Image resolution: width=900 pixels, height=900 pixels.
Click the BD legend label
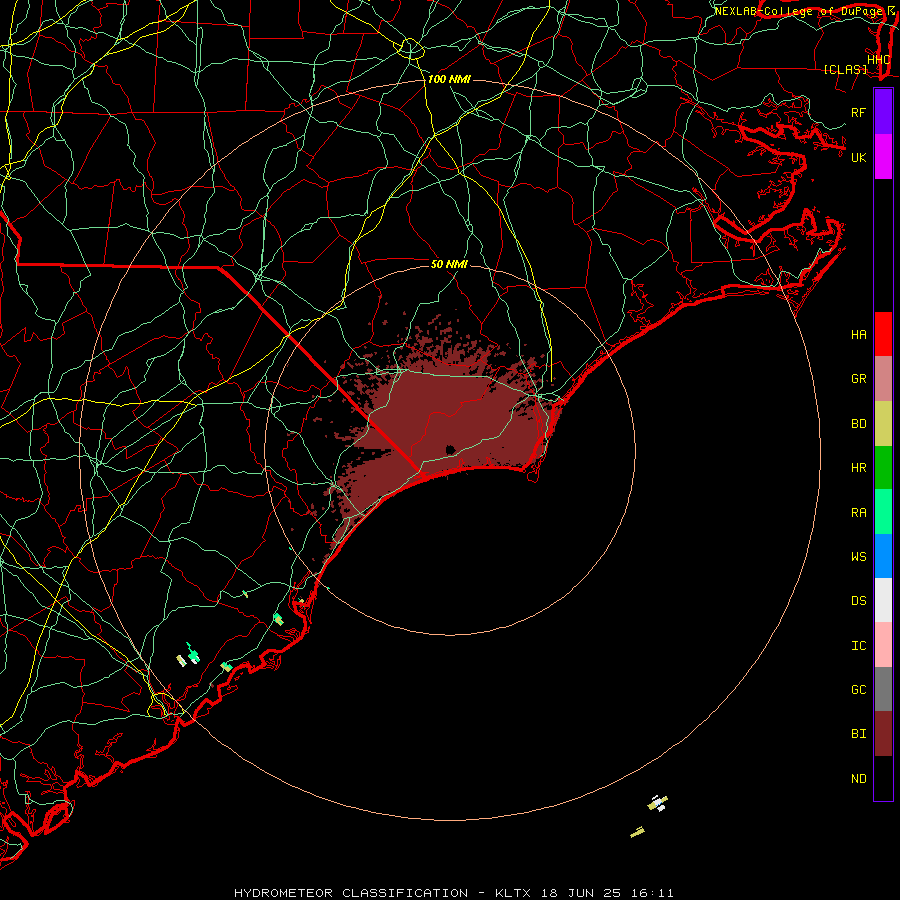point(858,424)
